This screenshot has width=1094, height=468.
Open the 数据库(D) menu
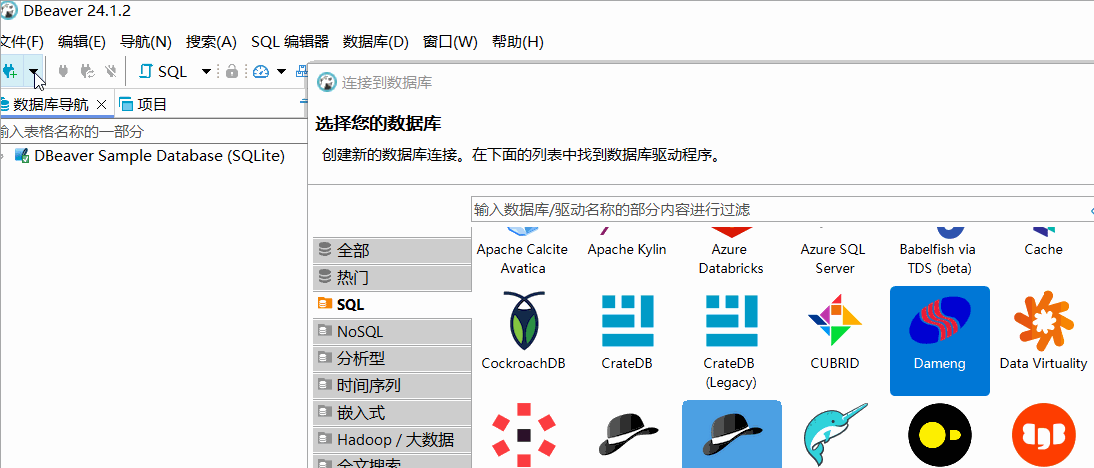click(x=376, y=42)
